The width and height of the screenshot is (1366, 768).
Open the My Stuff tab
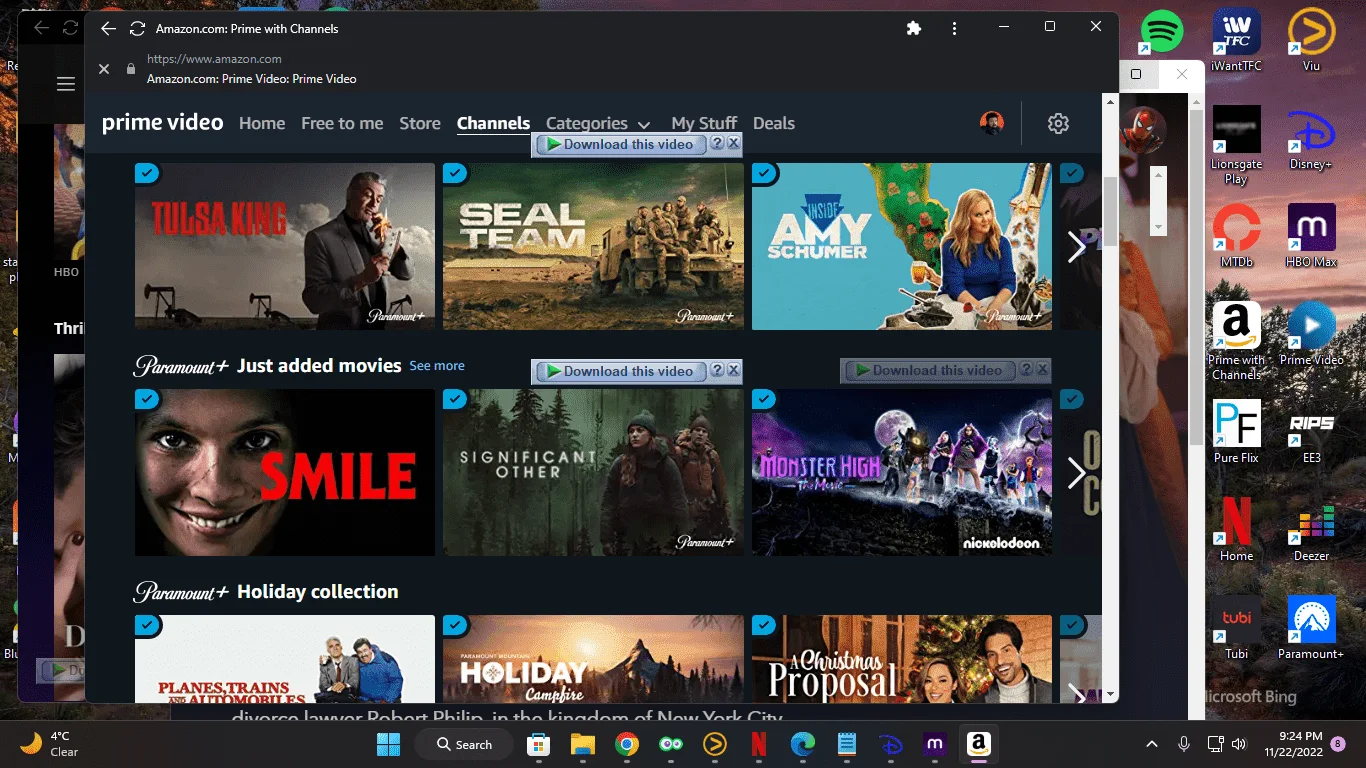pyautogui.click(x=704, y=123)
